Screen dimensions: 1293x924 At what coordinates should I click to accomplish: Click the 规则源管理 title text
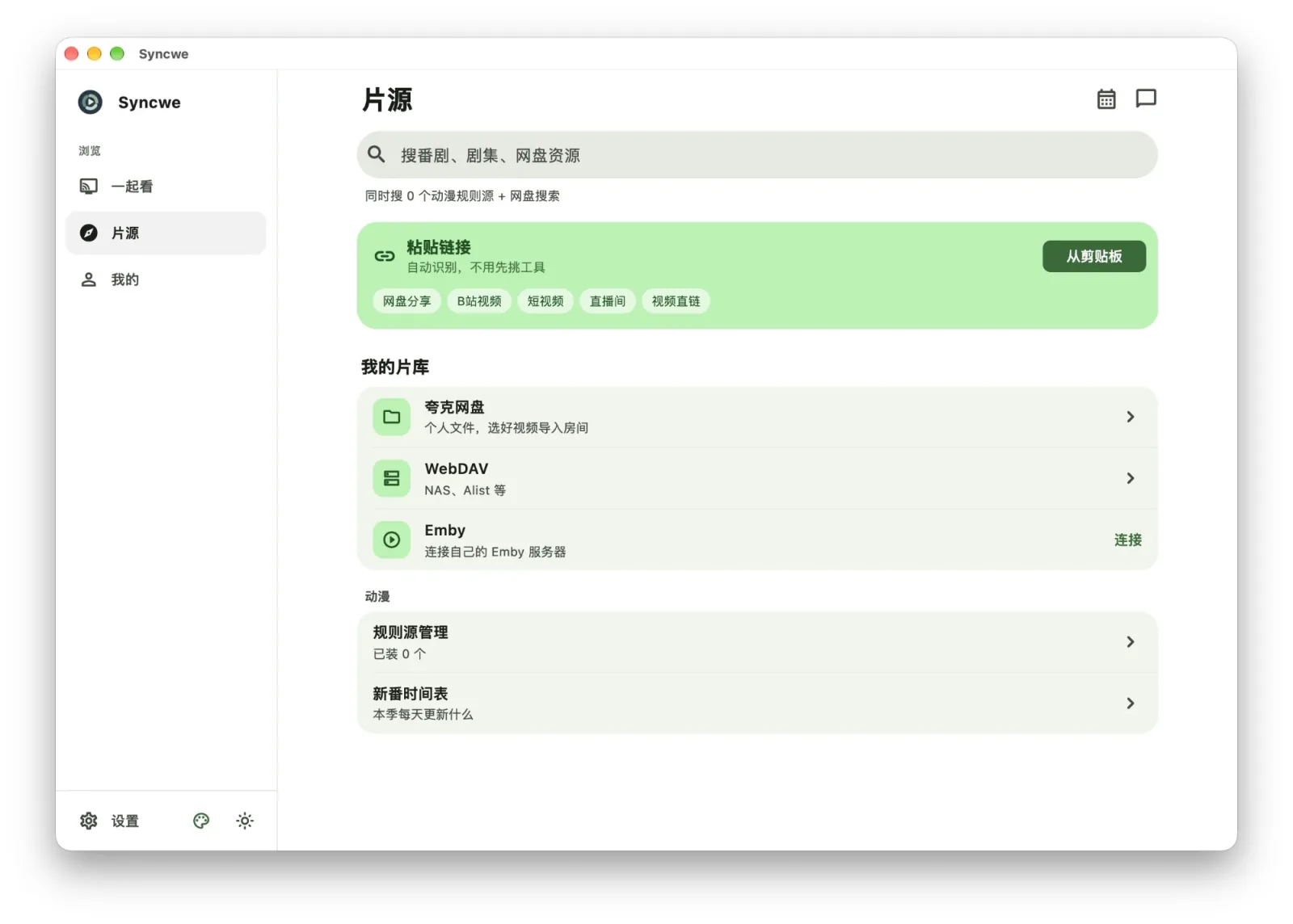point(411,632)
